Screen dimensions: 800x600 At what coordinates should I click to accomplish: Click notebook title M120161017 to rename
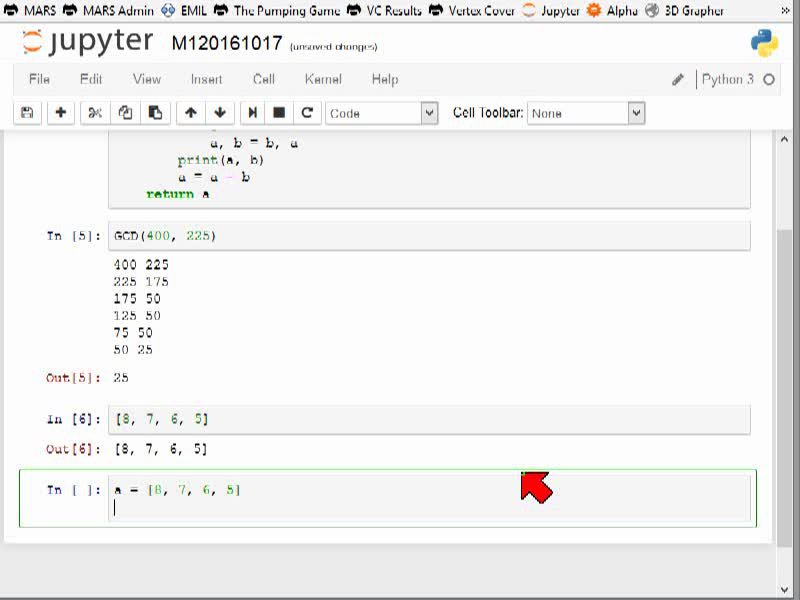click(227, 43)
